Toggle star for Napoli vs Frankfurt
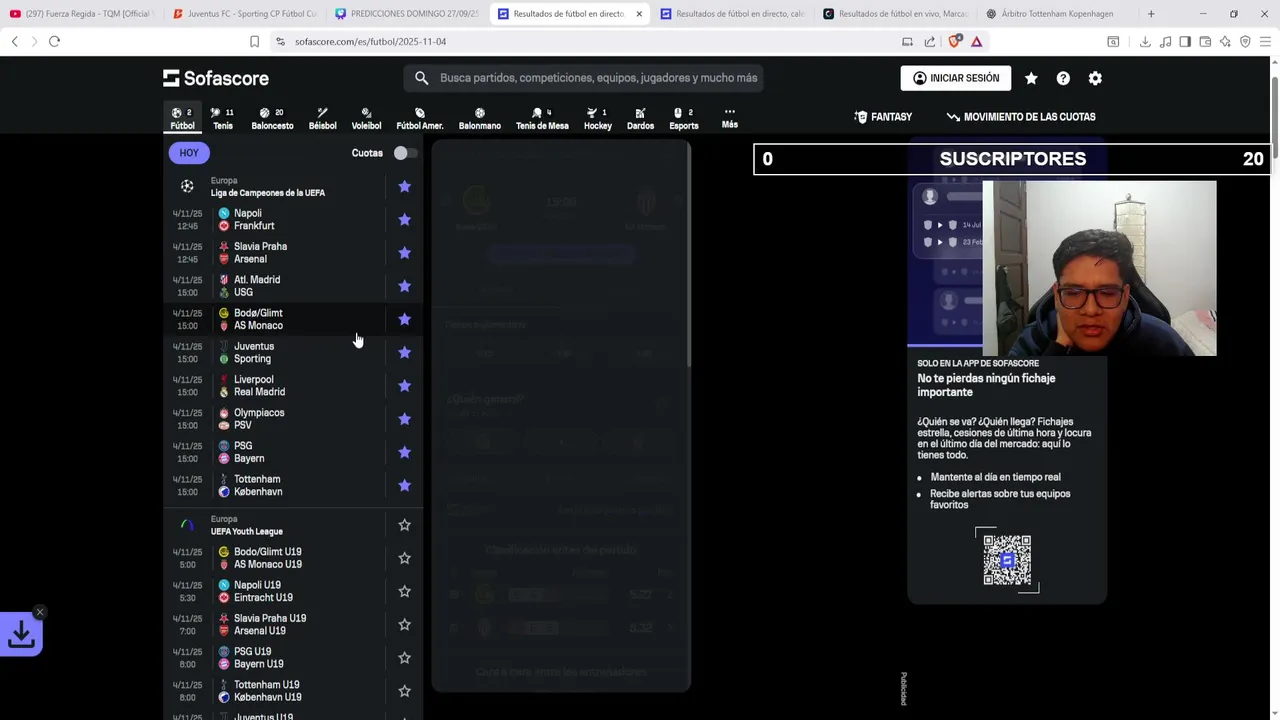 [x=404, y=219]
